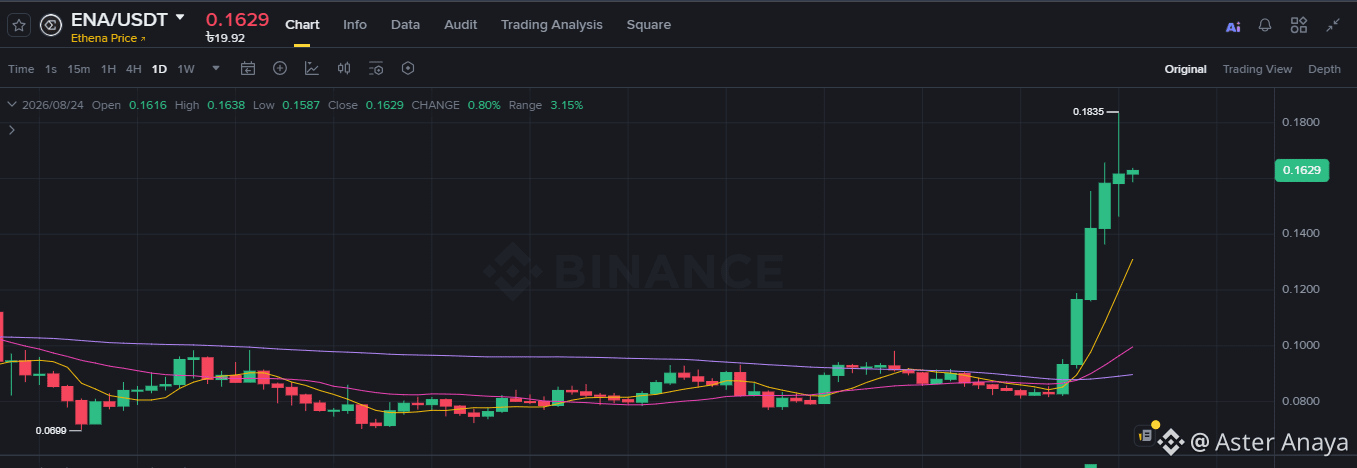Switch to Trading View chart
This screenshot has width=1357, height=468.
pyautogui.click(x=1257, y=69)
